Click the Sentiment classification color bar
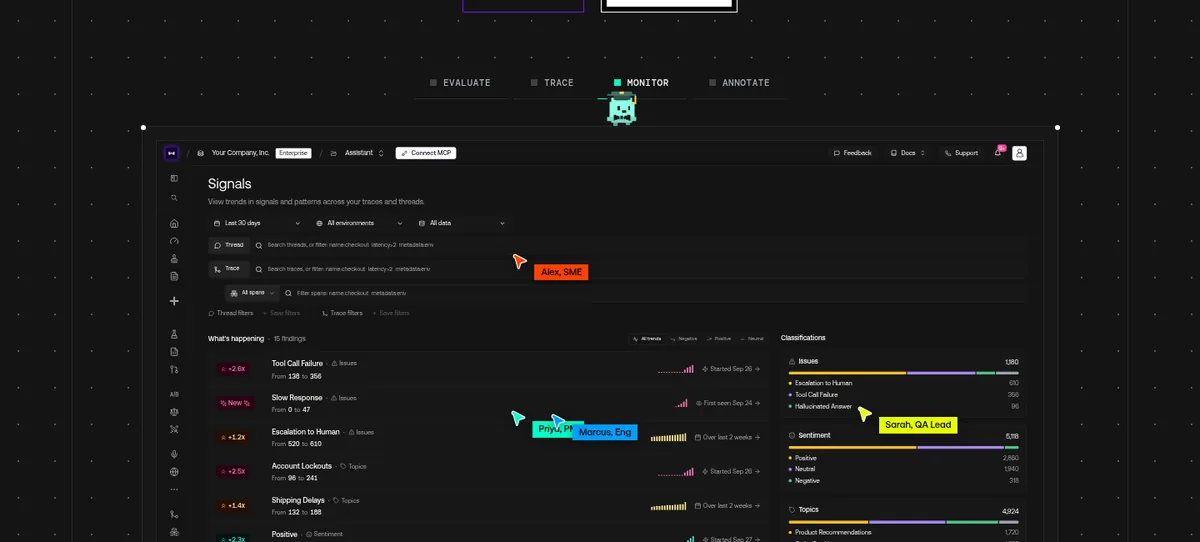1200x542 pixels. tap(903, 447)
